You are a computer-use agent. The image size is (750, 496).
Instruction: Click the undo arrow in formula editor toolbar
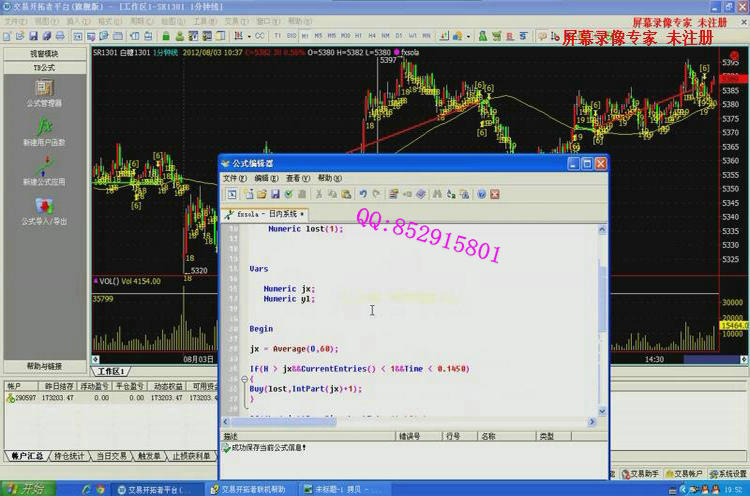coord(363,194)
